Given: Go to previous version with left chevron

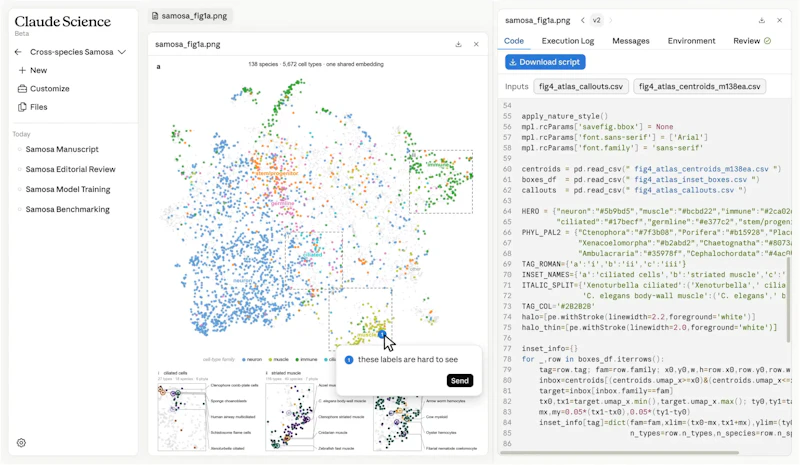Looking at the screenshot, I should coord(583,20).
